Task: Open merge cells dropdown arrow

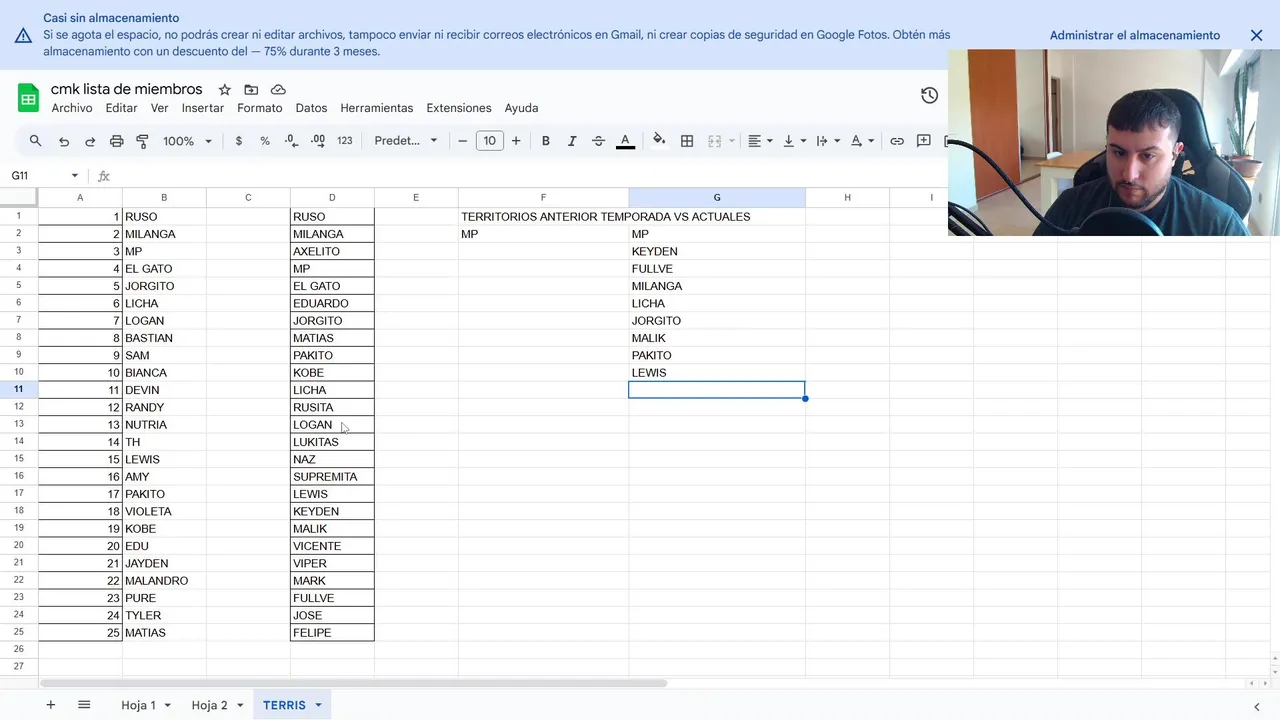Action: point(732,141)
